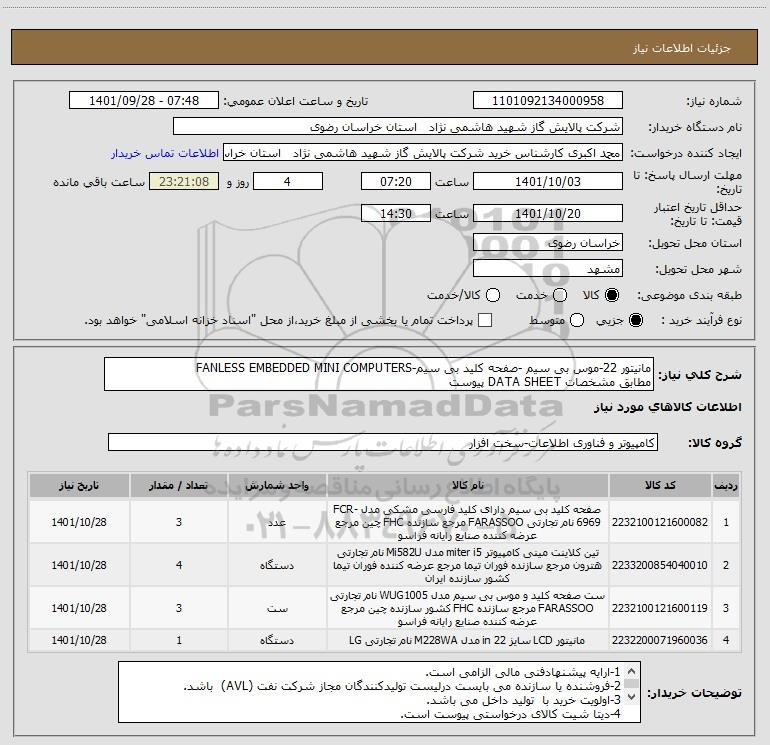Screen dimensions: 770x745
Task: Click the remaining time countdown 23:21:08
Action: pos(184,181)
